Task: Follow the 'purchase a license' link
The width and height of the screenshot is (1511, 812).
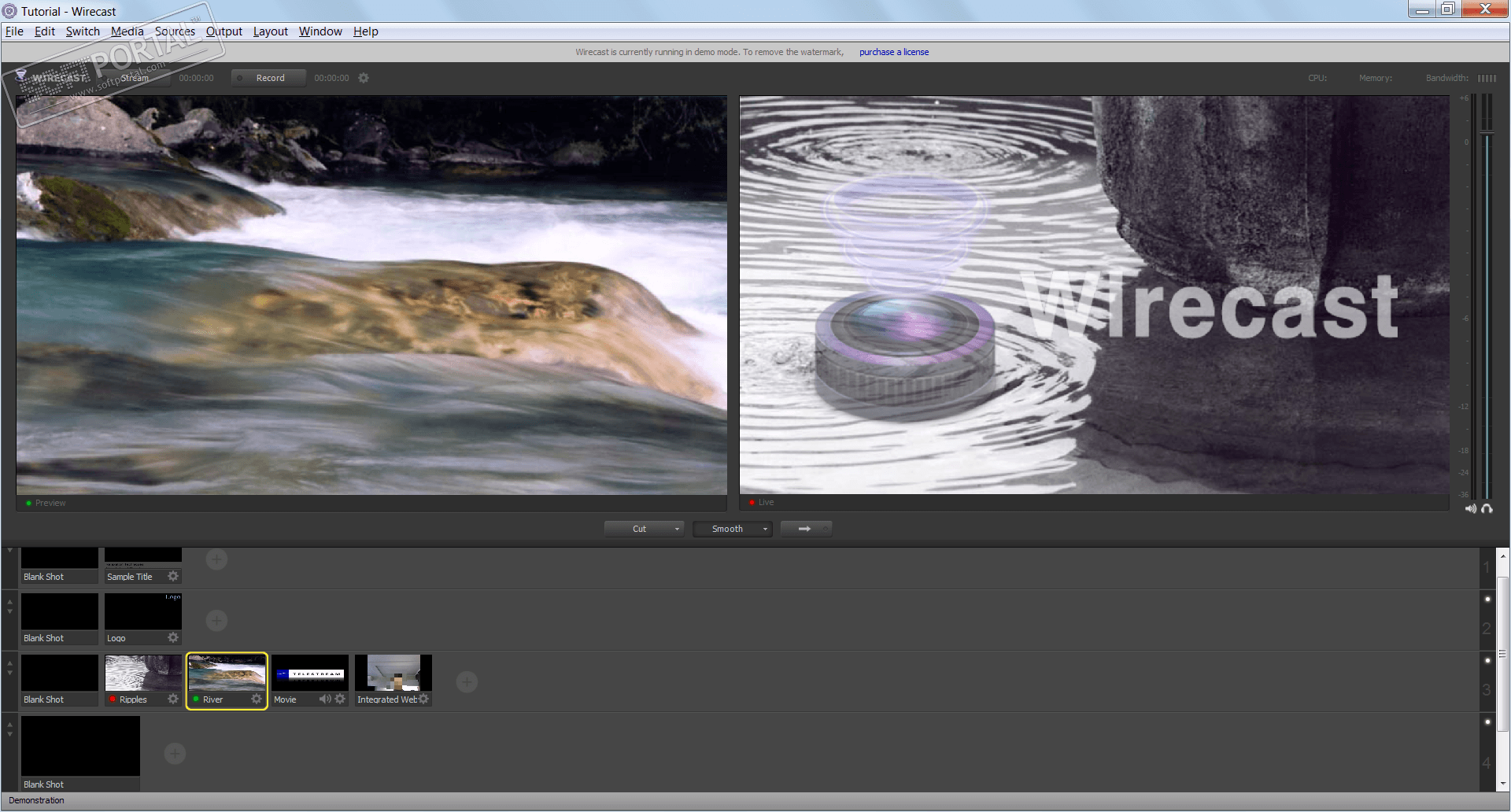Action: (x=894, y=52)
